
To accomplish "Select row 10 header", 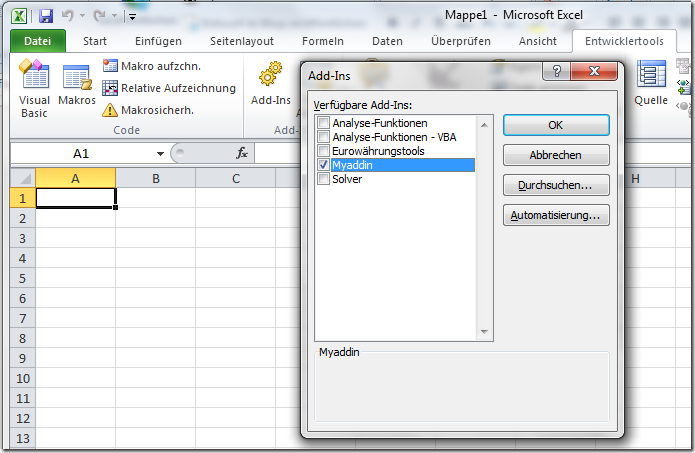I will 23,378.
